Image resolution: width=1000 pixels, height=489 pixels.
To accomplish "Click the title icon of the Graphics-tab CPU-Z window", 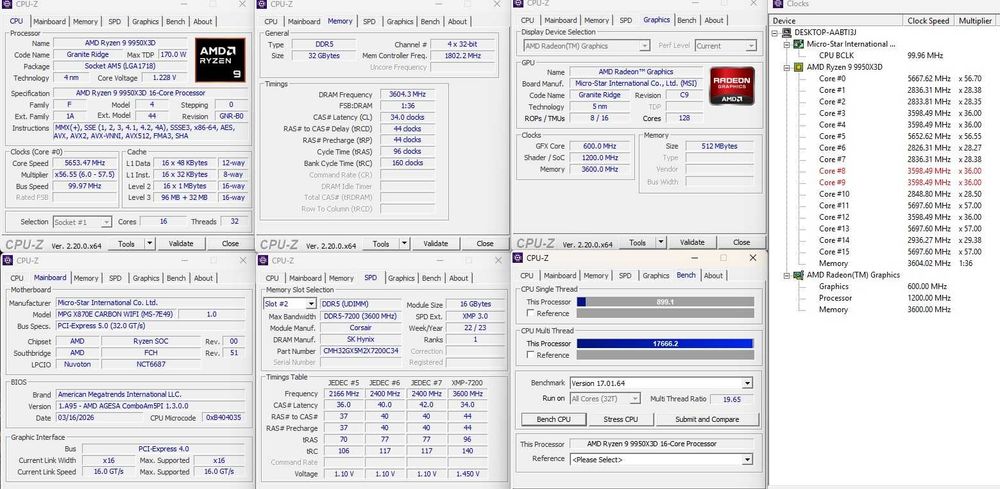I will [x=518, y=3].
